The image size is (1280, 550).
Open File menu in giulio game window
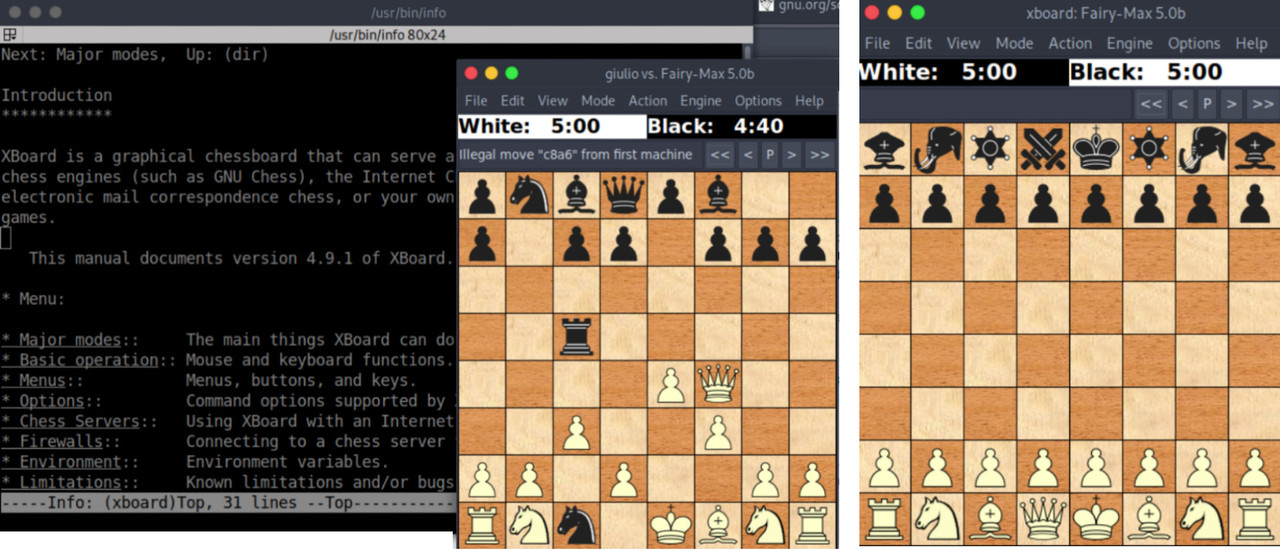coord(476,100)
